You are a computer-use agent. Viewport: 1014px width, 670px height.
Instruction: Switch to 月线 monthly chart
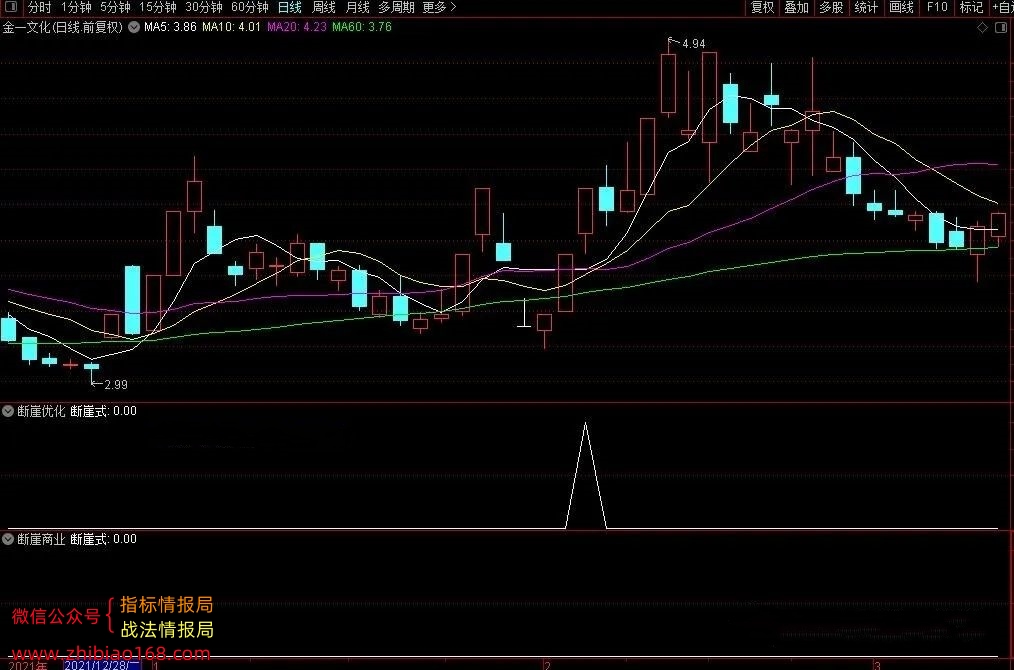click(x=357, y=7)
